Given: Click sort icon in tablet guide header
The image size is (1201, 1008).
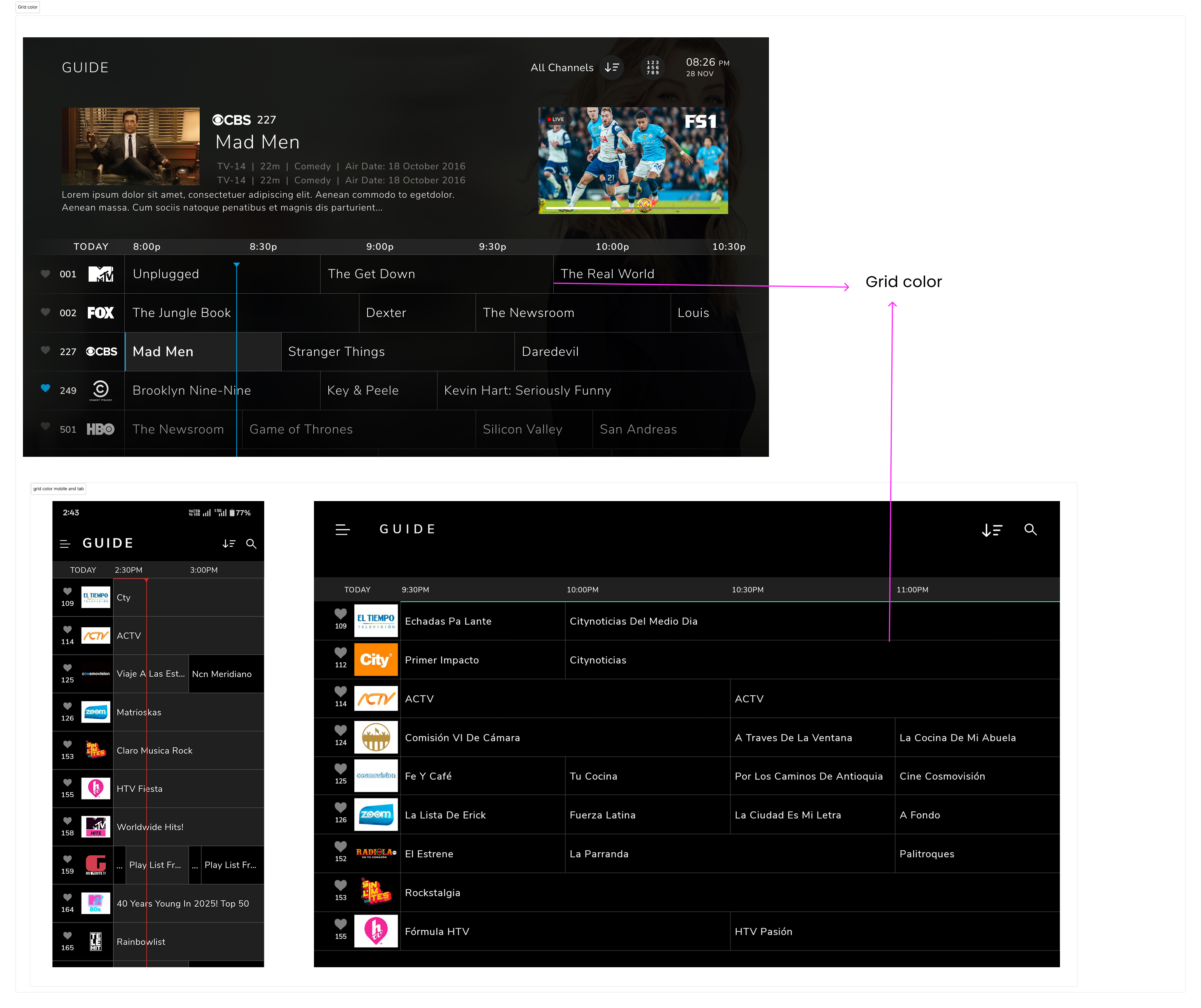Looking at the screenshot, I should 992,531.
